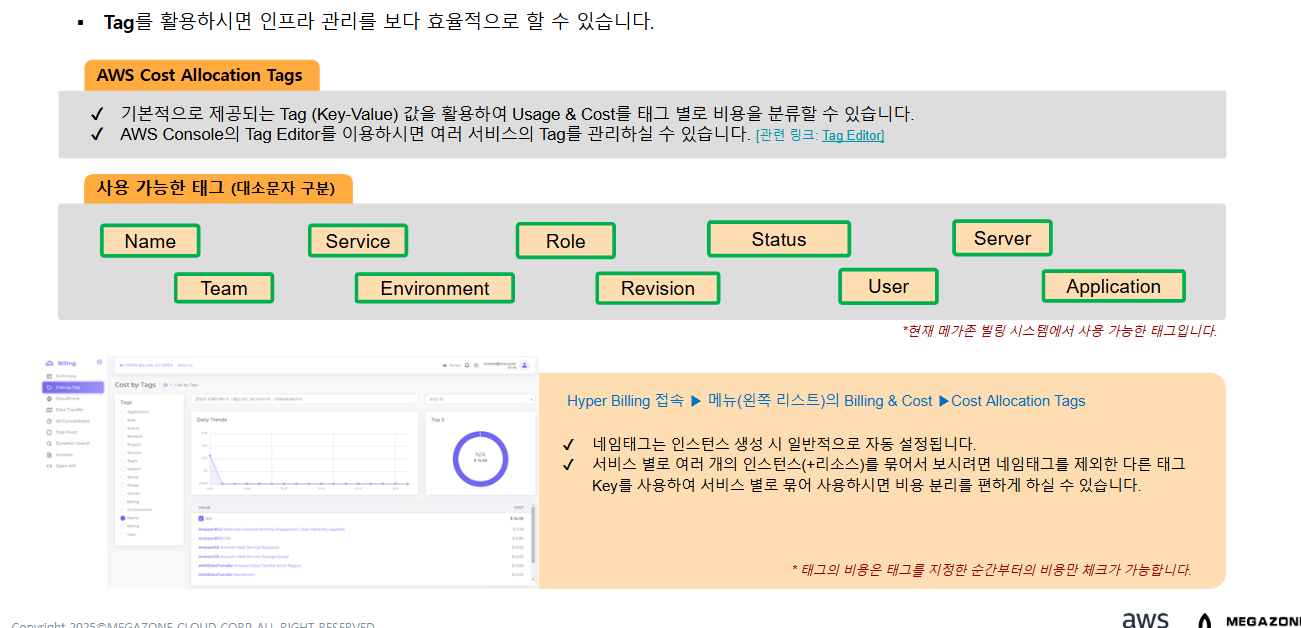Image resolution: width=1301 pixels, height=628 pixels.
Task: Select the Role tag radio button
Action: tap(123, 420)
